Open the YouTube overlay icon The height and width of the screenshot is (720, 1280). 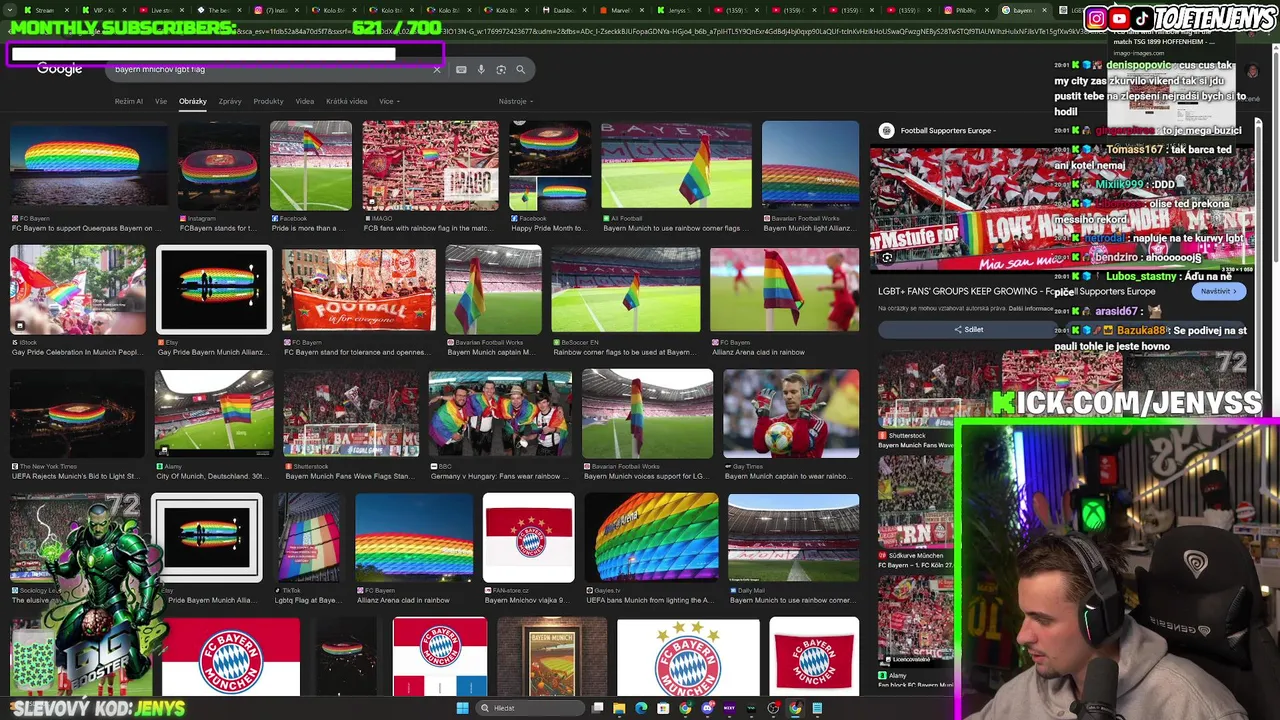pos(1119,18)
